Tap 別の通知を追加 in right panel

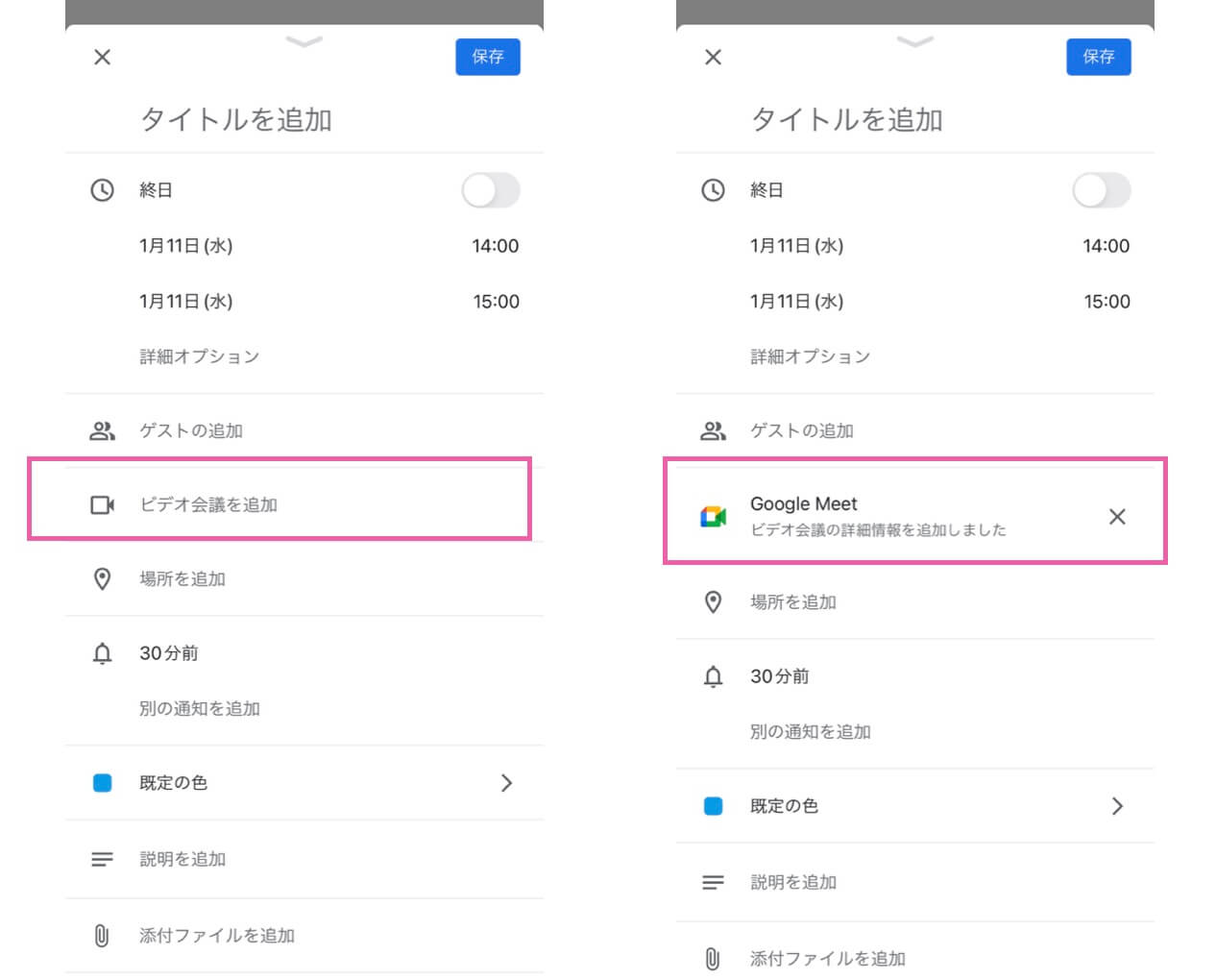811,731
